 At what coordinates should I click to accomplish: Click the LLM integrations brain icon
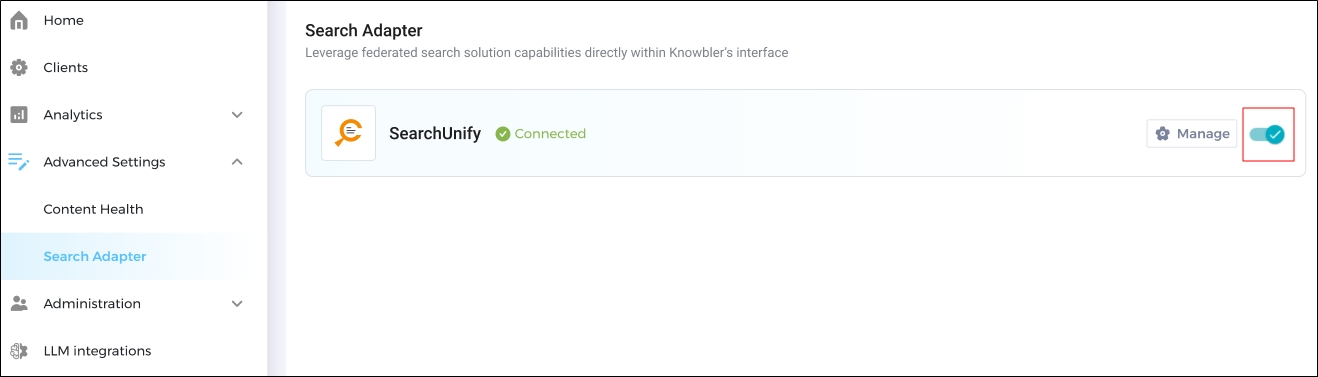coord(19,351)
